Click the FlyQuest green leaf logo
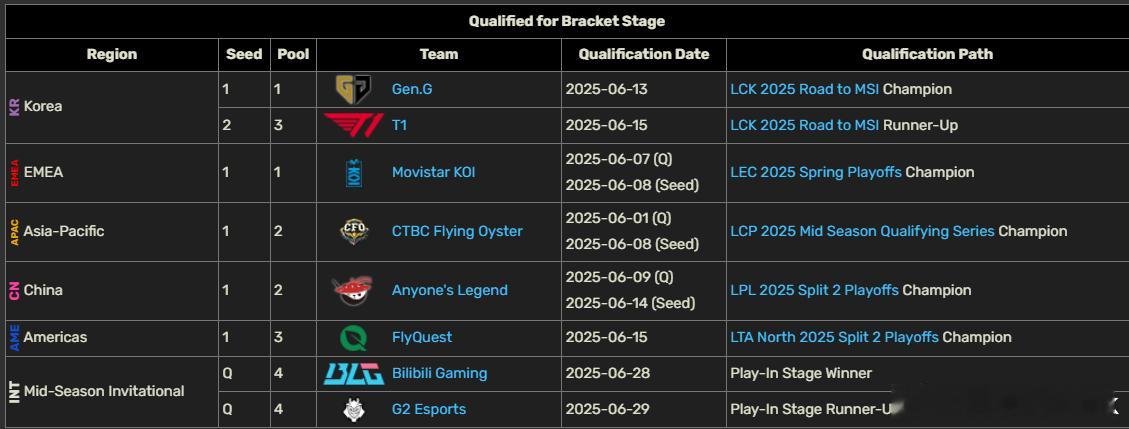The image size is (1129, 429). point(354,338)
